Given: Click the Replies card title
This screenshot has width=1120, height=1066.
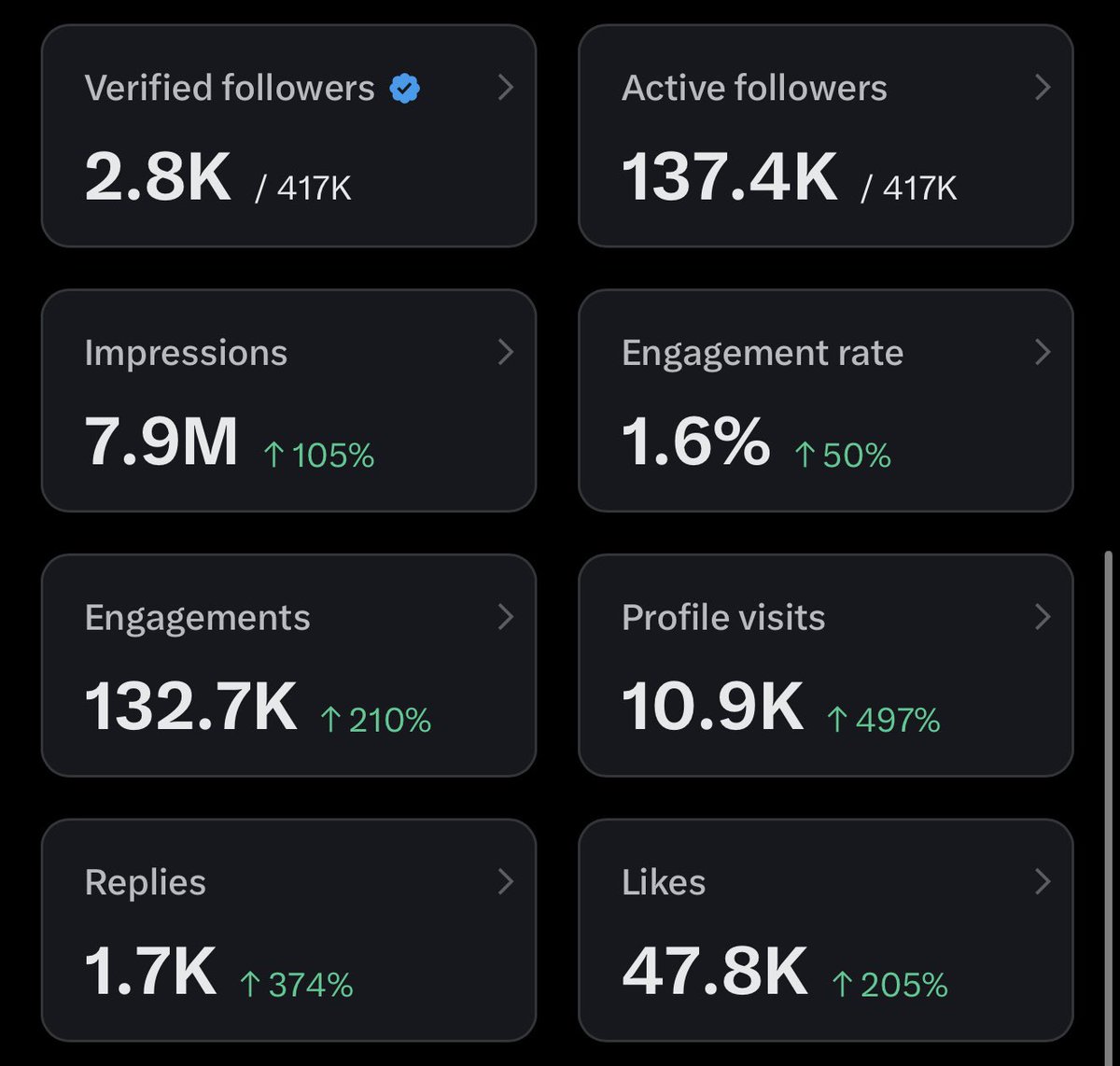Looking at the screenshot, I should point(146,882).
